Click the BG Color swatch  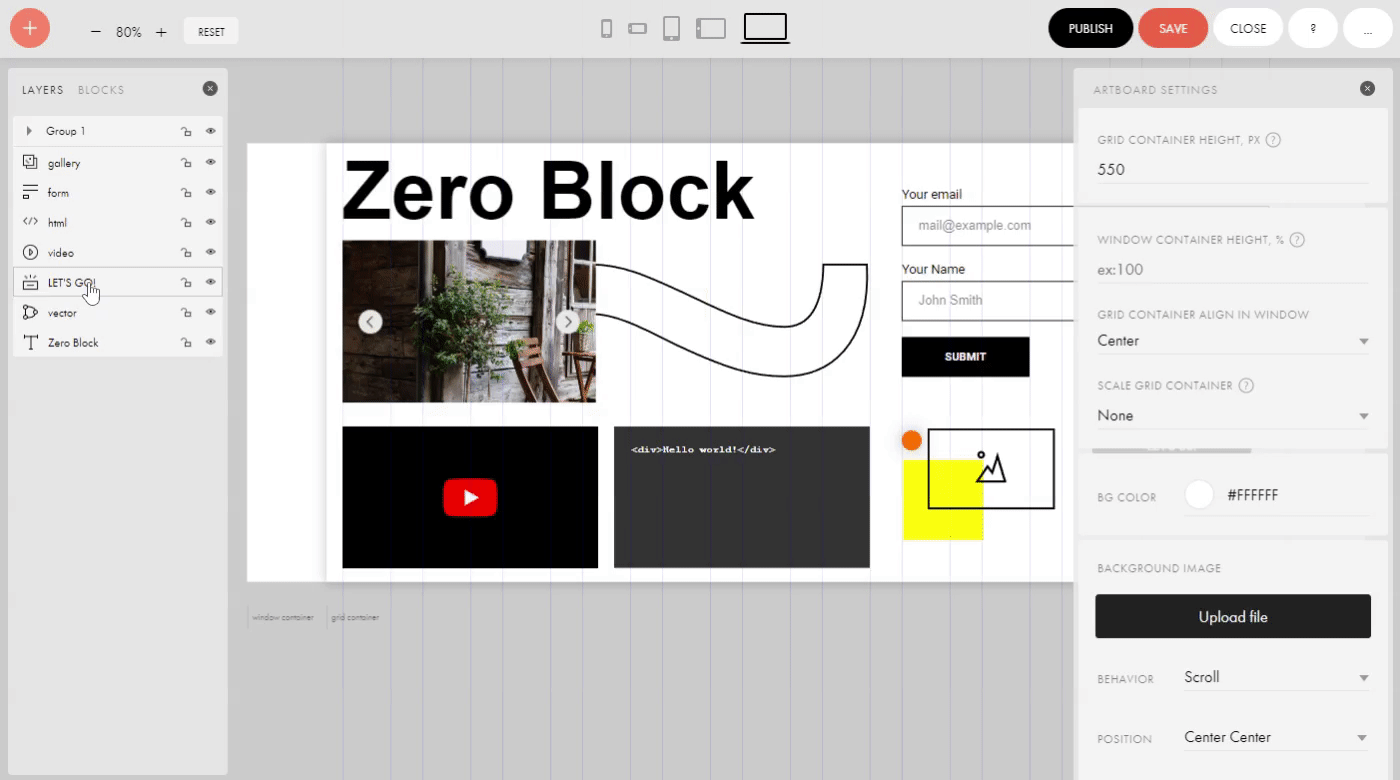tap(1199, 494)
